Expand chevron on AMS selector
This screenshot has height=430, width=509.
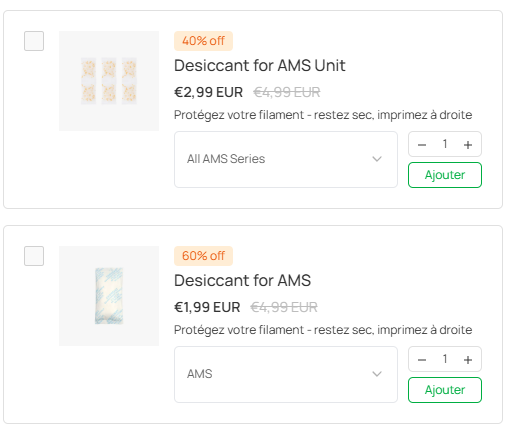377,374
